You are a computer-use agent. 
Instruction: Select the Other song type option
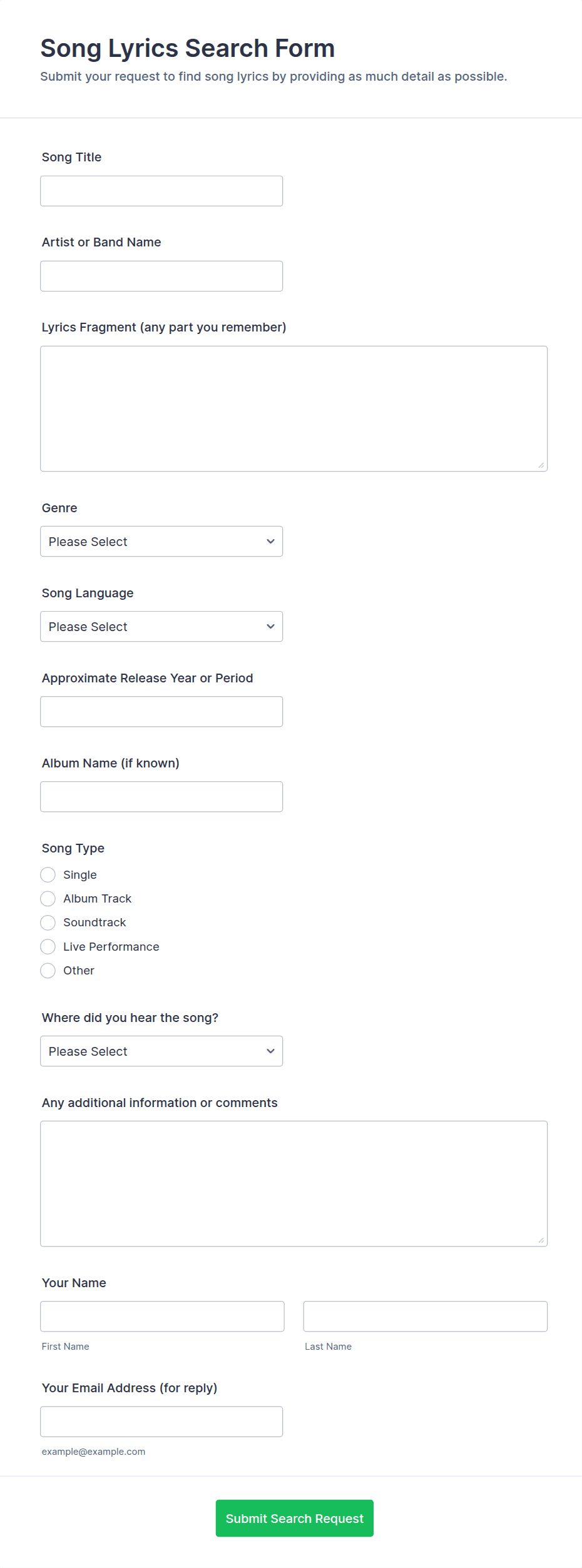[48, 971]
